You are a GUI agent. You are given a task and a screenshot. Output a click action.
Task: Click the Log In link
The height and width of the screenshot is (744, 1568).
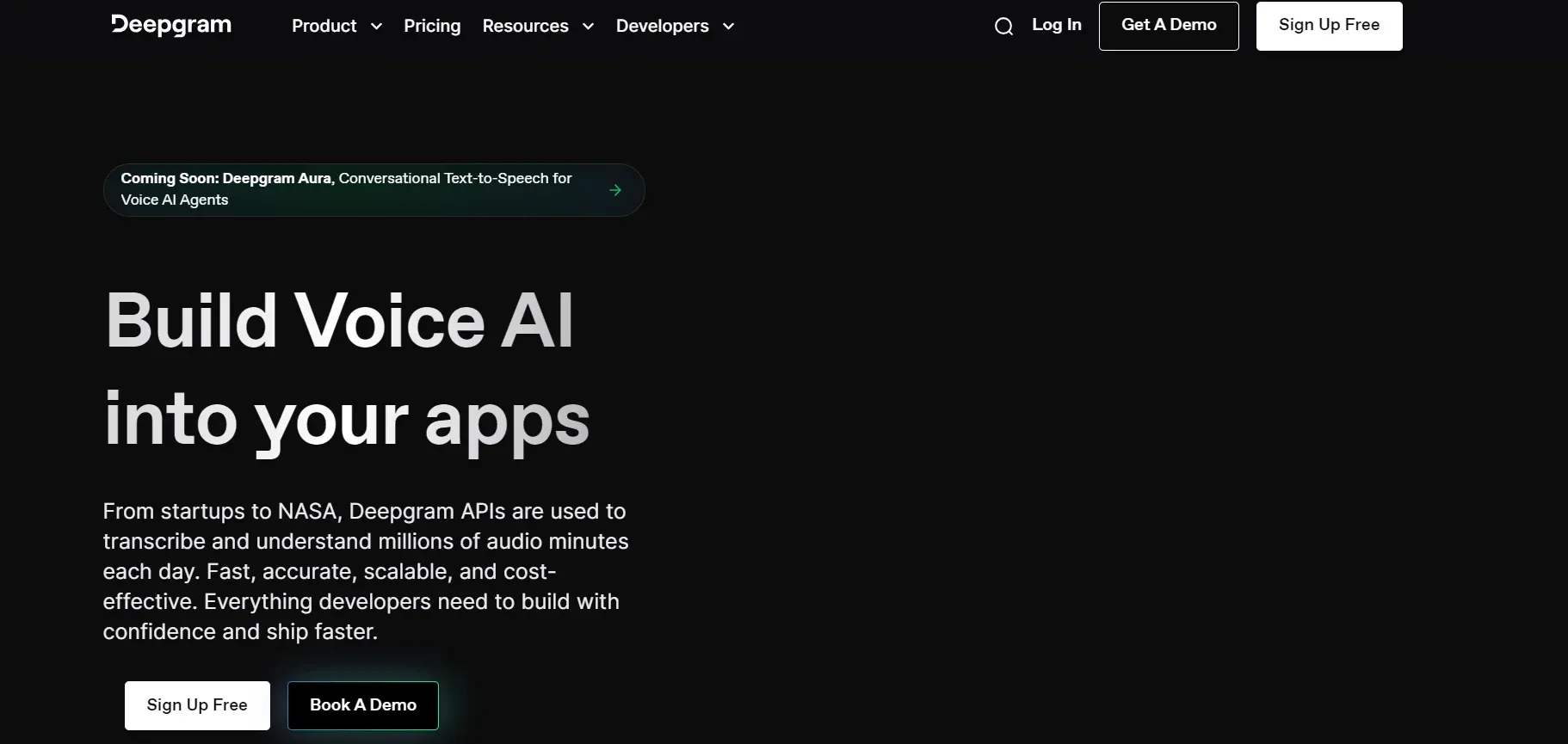pos(1057,25)
